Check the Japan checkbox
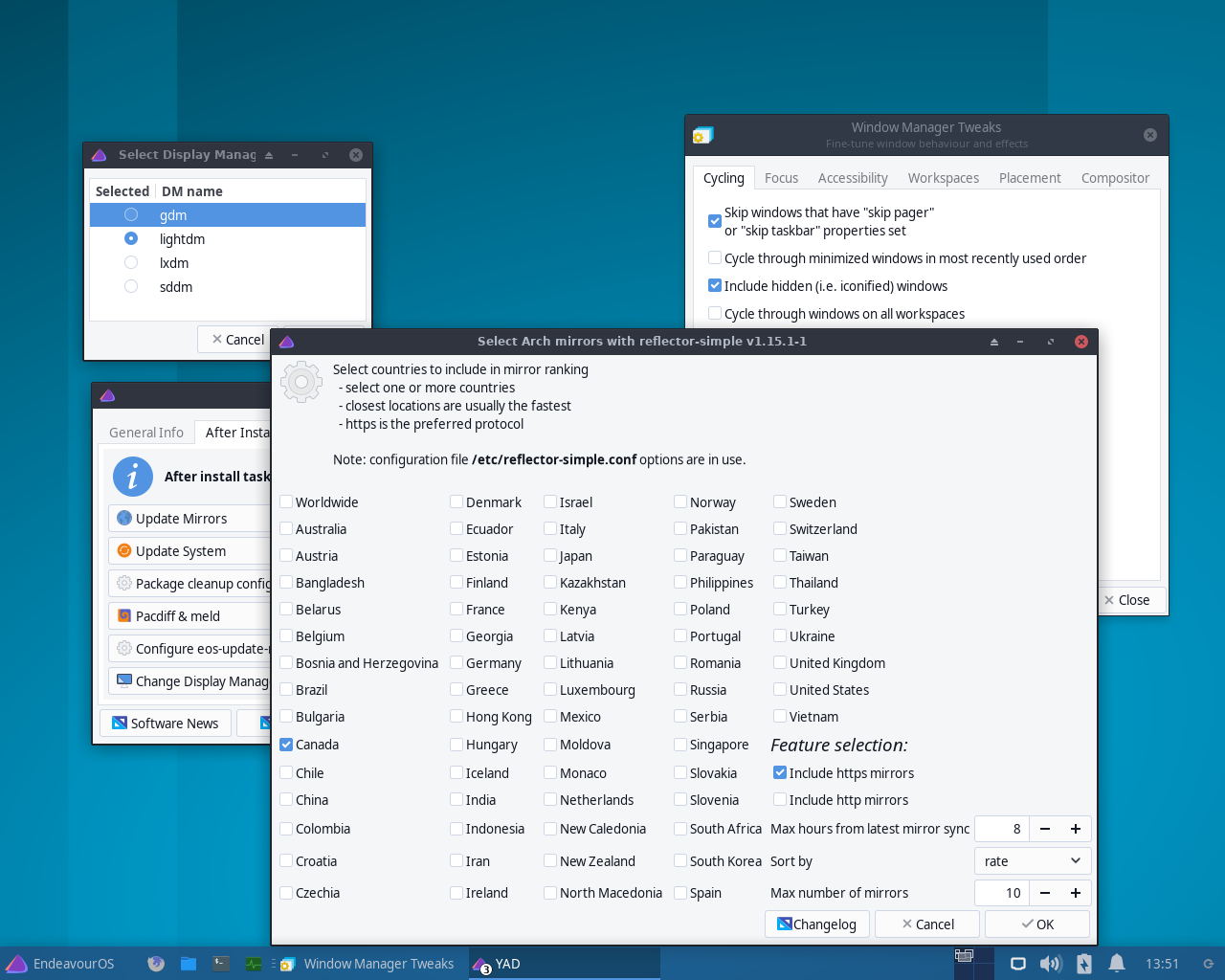The height and width of the screenshot is (980, 1225). [x=550, y=555]
